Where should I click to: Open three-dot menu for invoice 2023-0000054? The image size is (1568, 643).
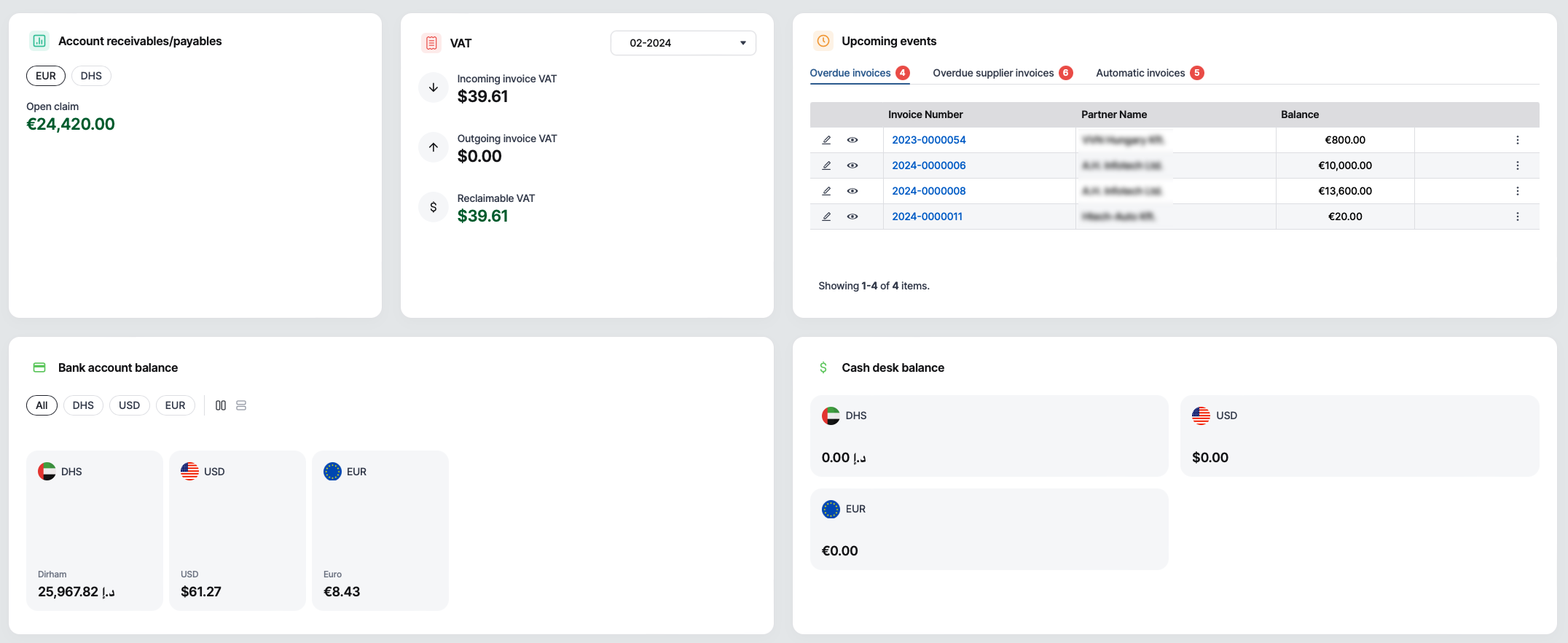[x=1517, y=140]
